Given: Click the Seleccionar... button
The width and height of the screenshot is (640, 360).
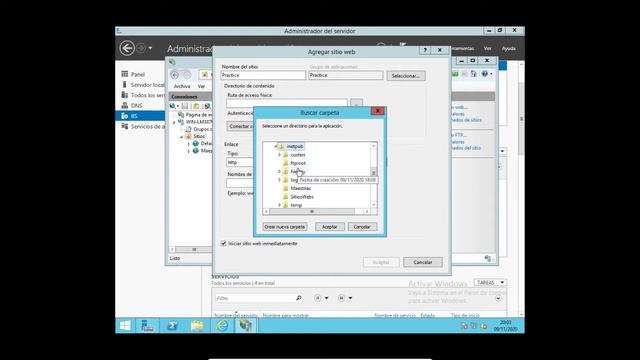Looking at the screenshot, I should [x=406, y=76].
